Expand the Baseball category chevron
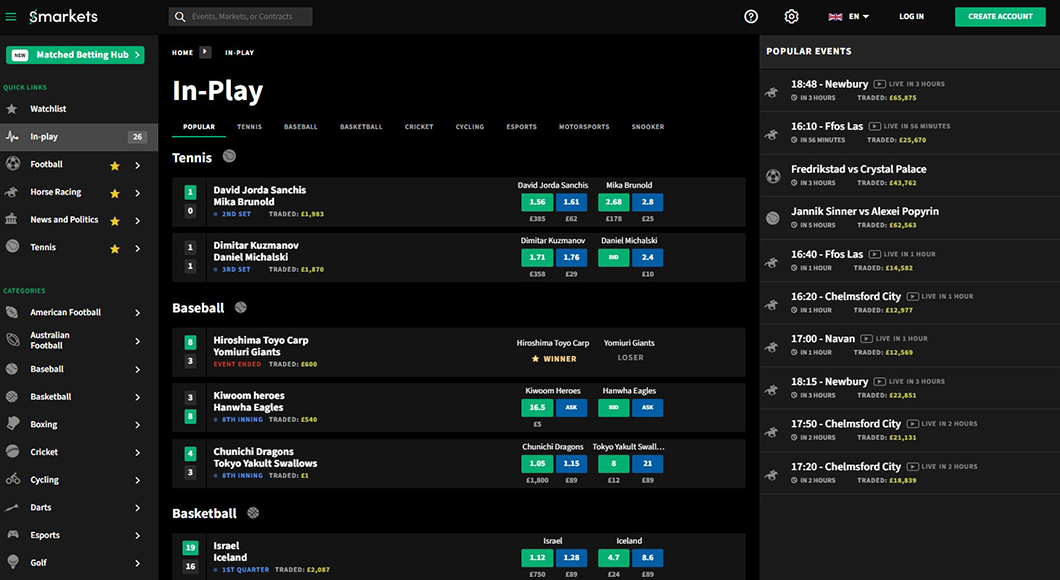 coord(138,370)
